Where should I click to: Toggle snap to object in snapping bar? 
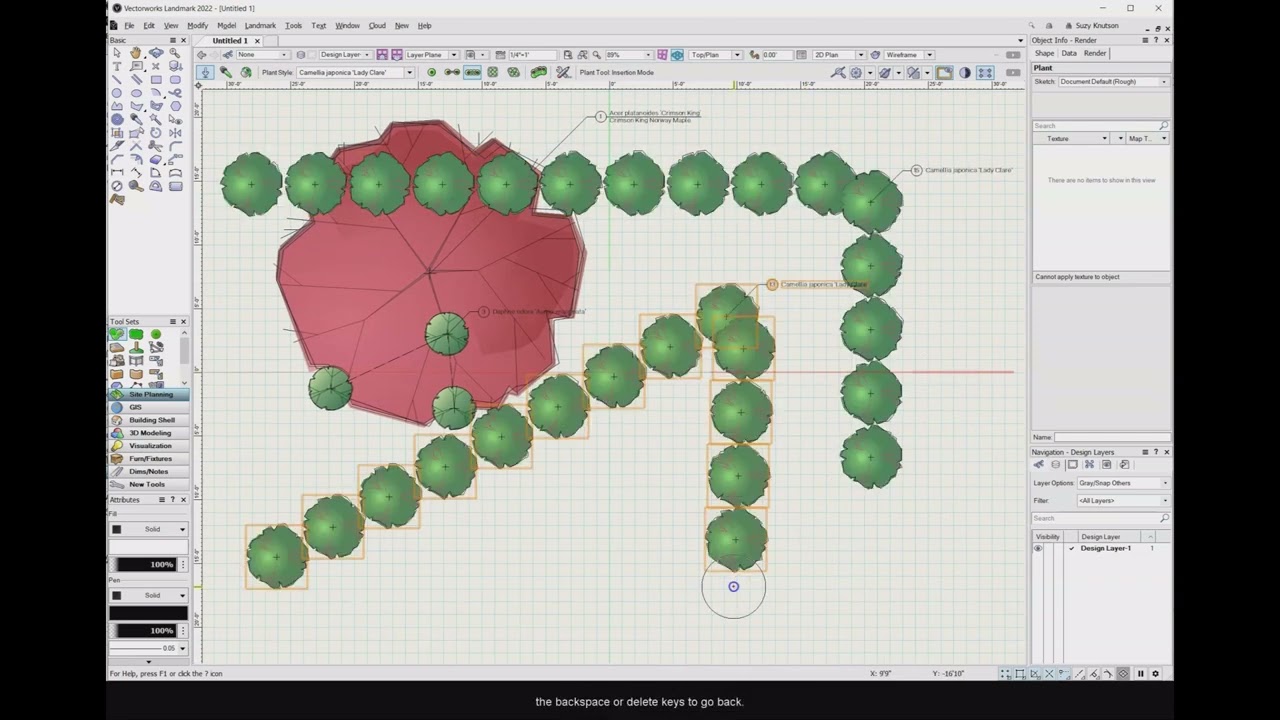click(x=1020, y=674)
